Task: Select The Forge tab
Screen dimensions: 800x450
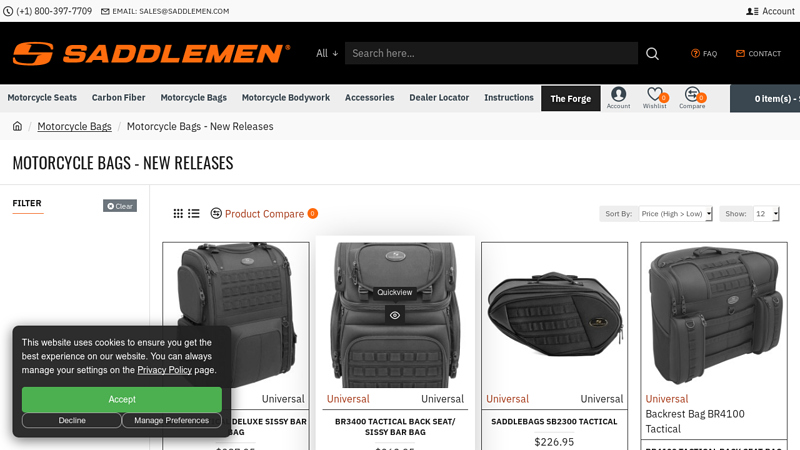Action: click(570, 98)
